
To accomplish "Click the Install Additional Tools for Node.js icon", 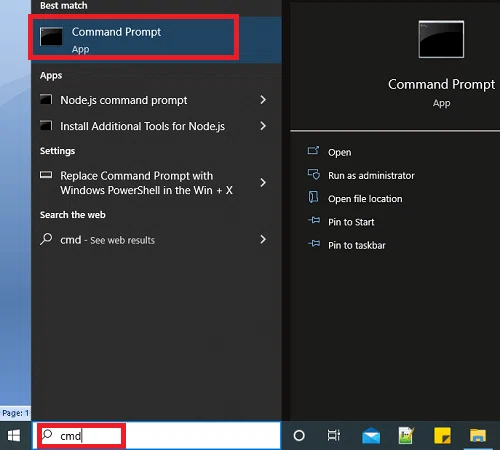I will click(x=46, y=125).
